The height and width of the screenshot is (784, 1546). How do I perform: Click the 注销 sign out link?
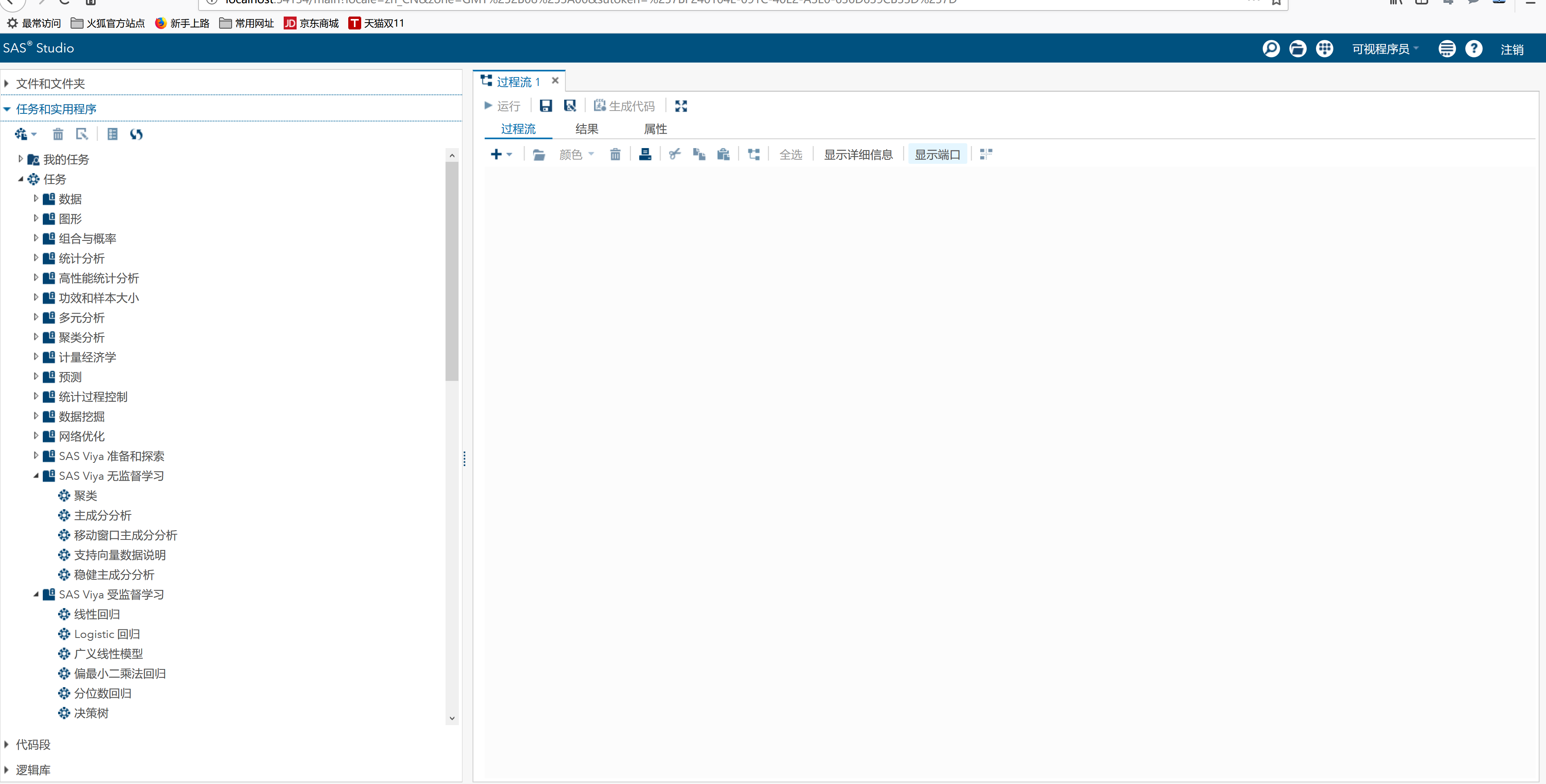pos(1511,50)
